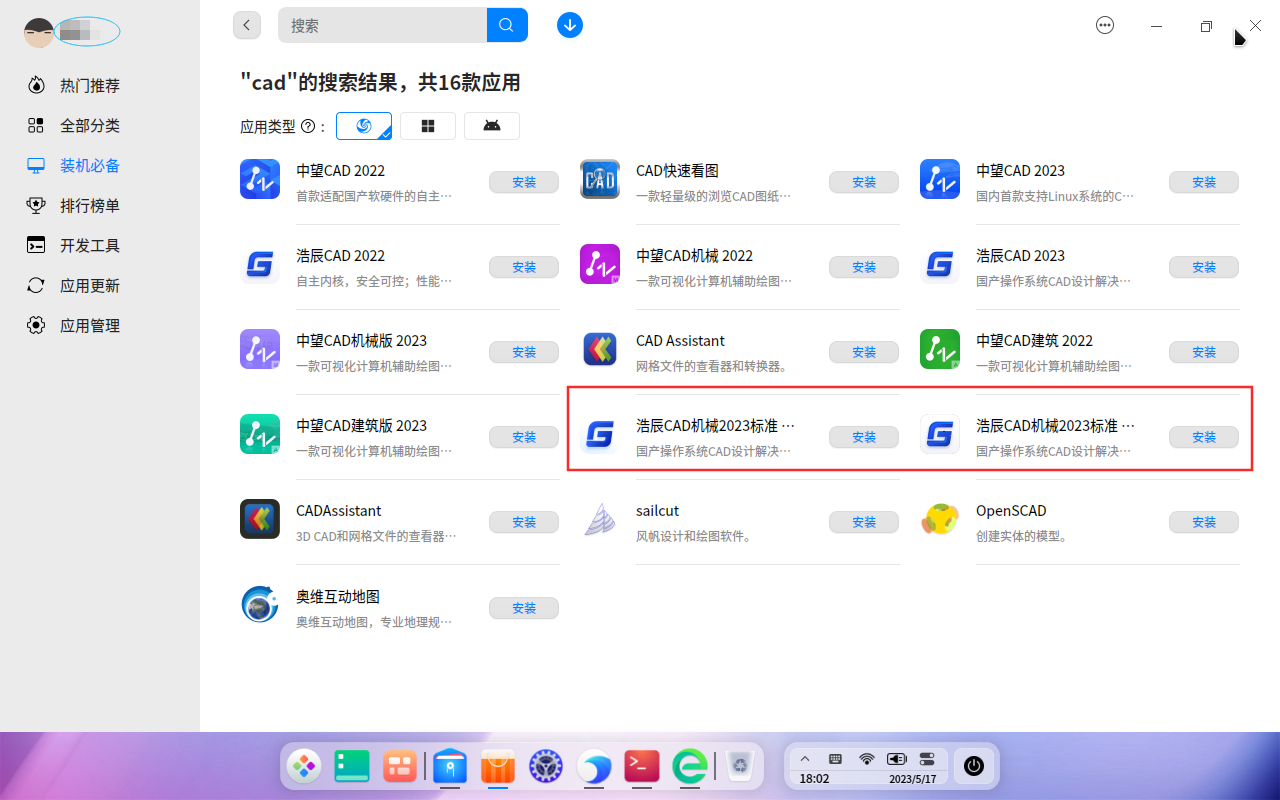Click the 奥维互动地图 globe icon
1280x800 pixels.
(x=259, y=604)
